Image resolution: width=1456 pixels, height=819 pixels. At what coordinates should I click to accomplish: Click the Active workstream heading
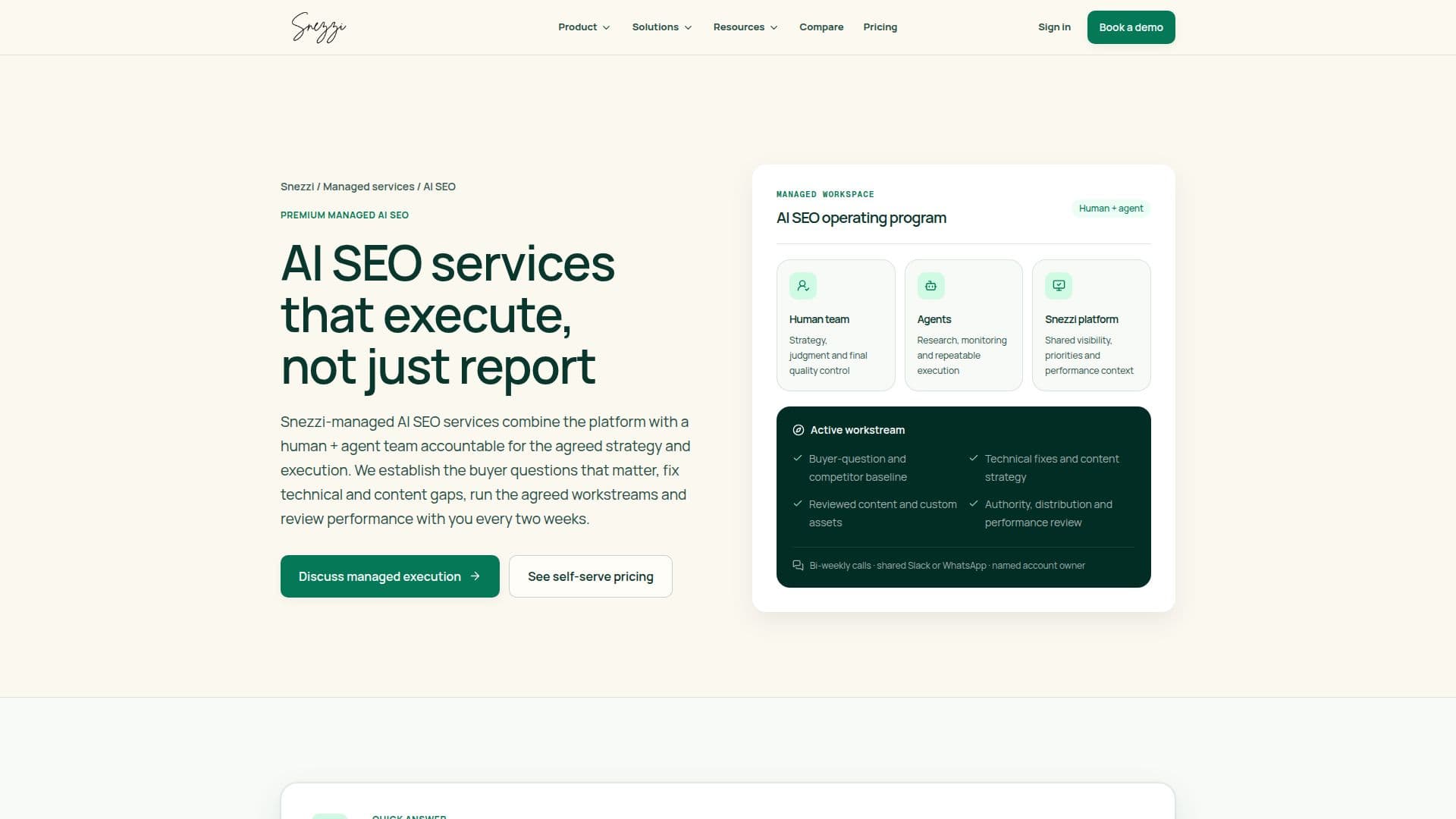tap(857, 430)
